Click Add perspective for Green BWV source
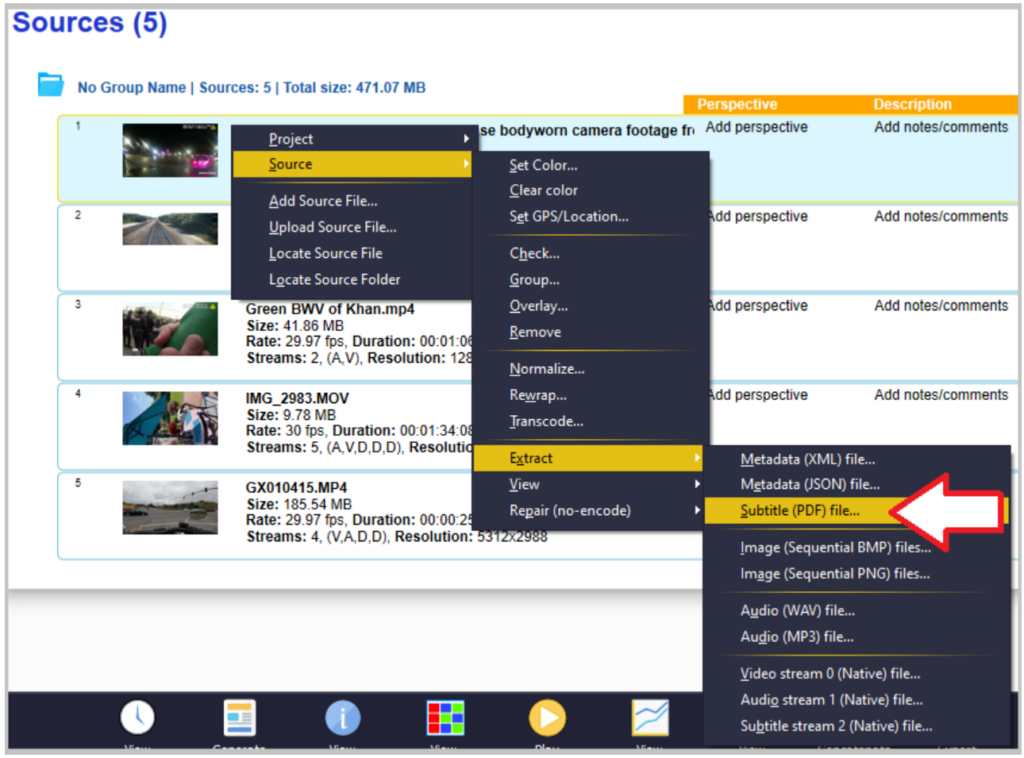Screen dimensions: 1024x758 (x=759, y=306)
